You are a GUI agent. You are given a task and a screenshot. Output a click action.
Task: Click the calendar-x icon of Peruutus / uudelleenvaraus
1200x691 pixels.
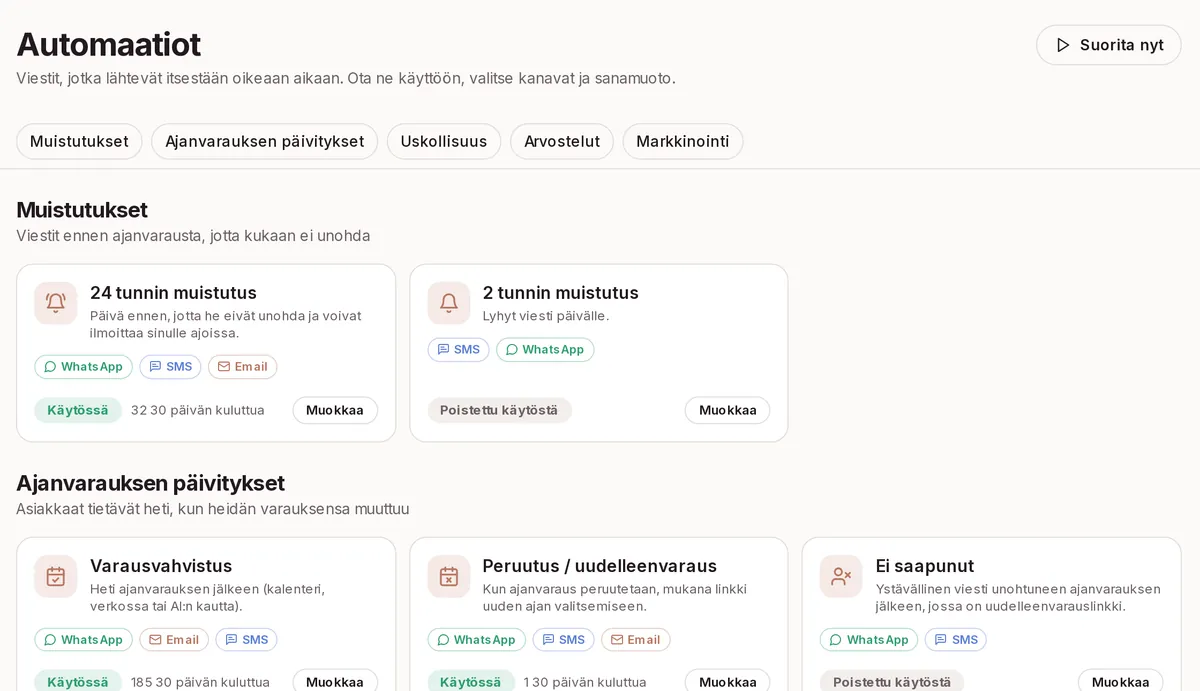coord(449,576)
